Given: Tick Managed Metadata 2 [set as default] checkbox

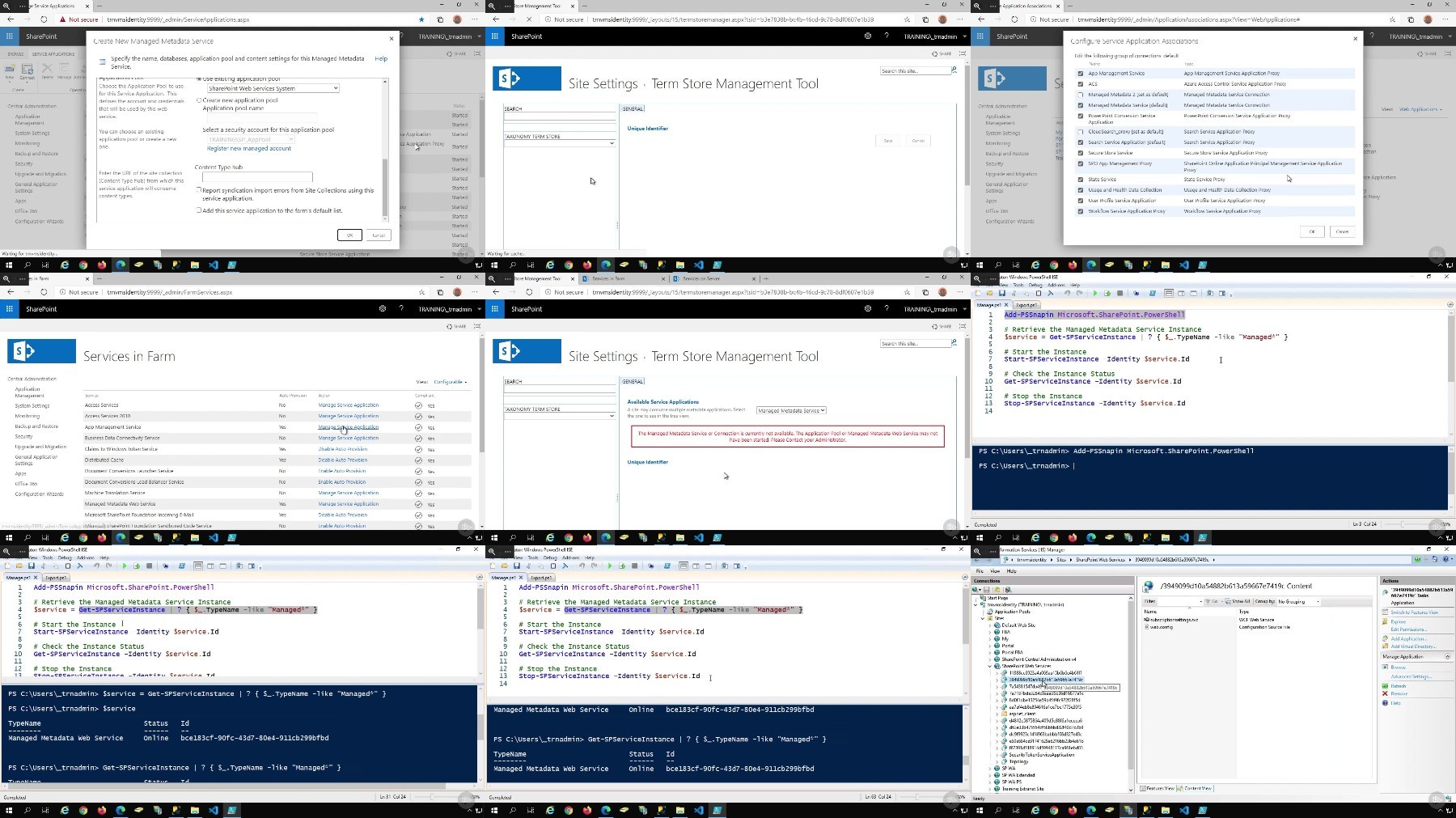Looking at the screenshot, I should [1081, 95].
